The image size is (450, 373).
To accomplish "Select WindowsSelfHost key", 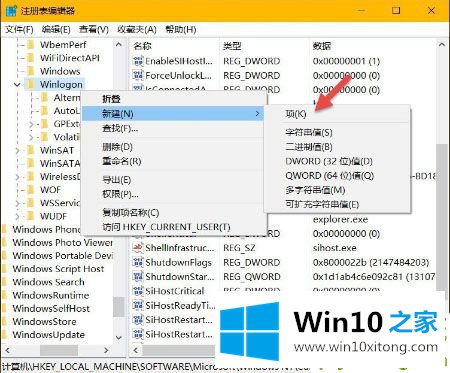I will coord(51,309).
